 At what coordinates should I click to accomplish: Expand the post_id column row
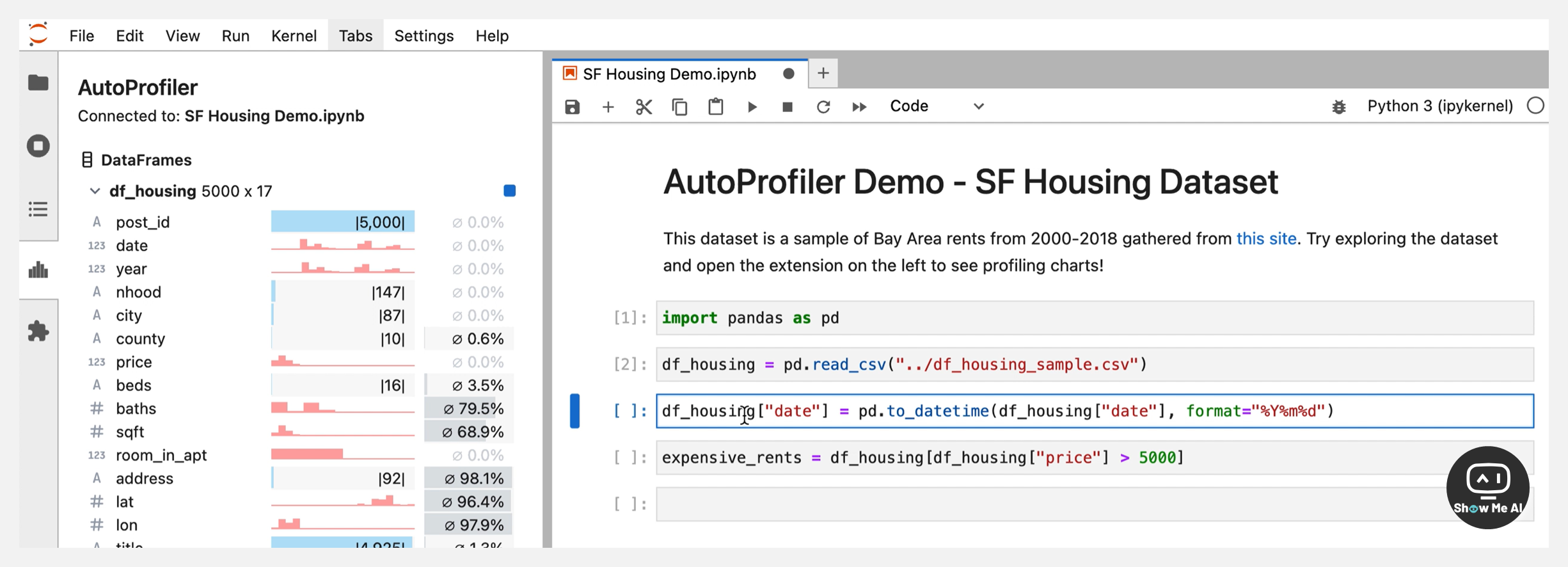(x=297, y=222)
